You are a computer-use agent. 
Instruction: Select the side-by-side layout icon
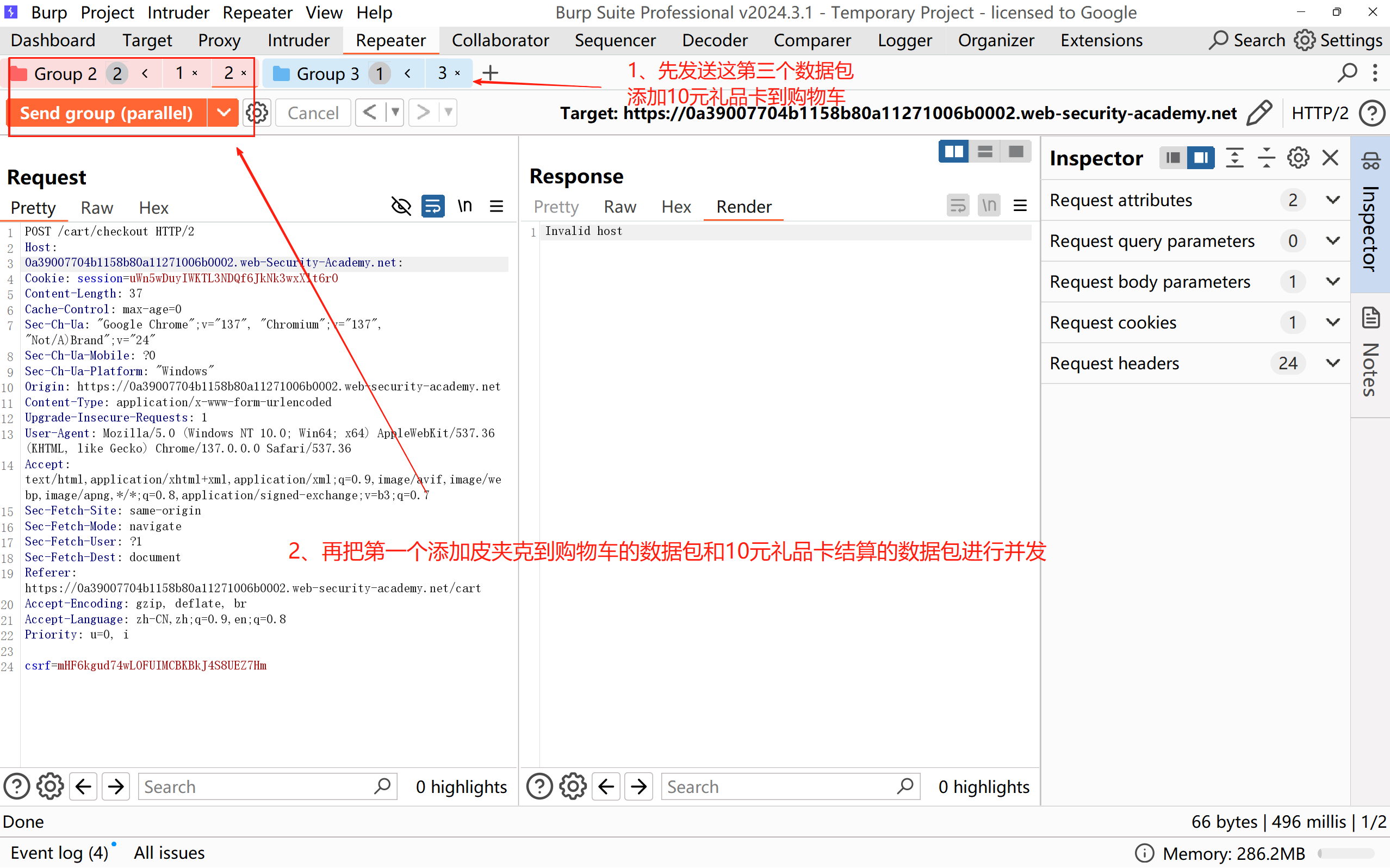(x=953, y=152)
